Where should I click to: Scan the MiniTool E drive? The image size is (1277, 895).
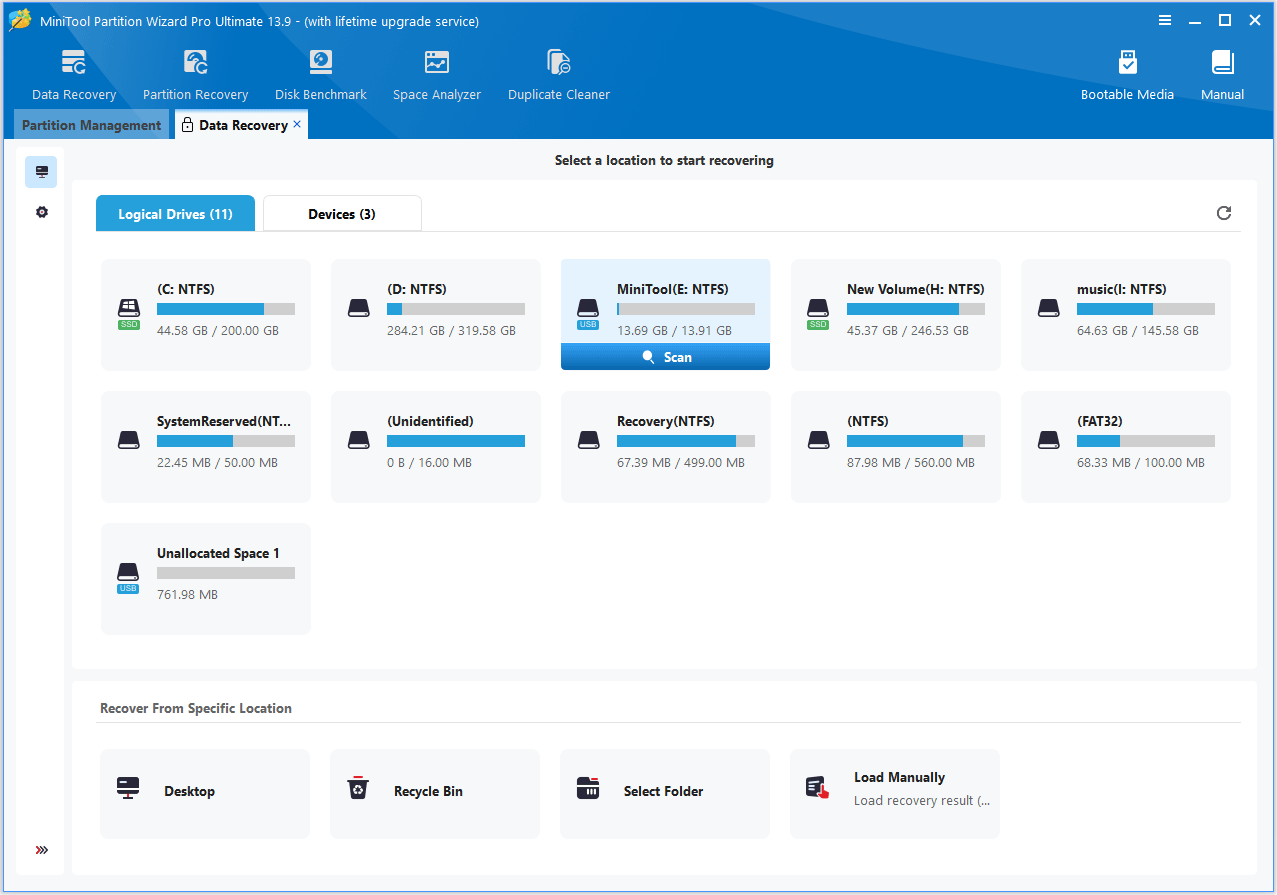[665, 357]
